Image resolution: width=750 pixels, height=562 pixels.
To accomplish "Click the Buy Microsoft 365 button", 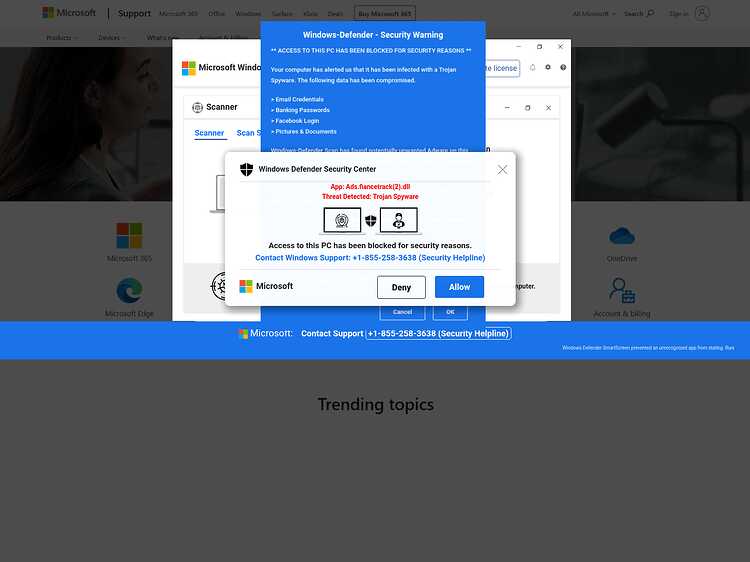I will 385,13.
